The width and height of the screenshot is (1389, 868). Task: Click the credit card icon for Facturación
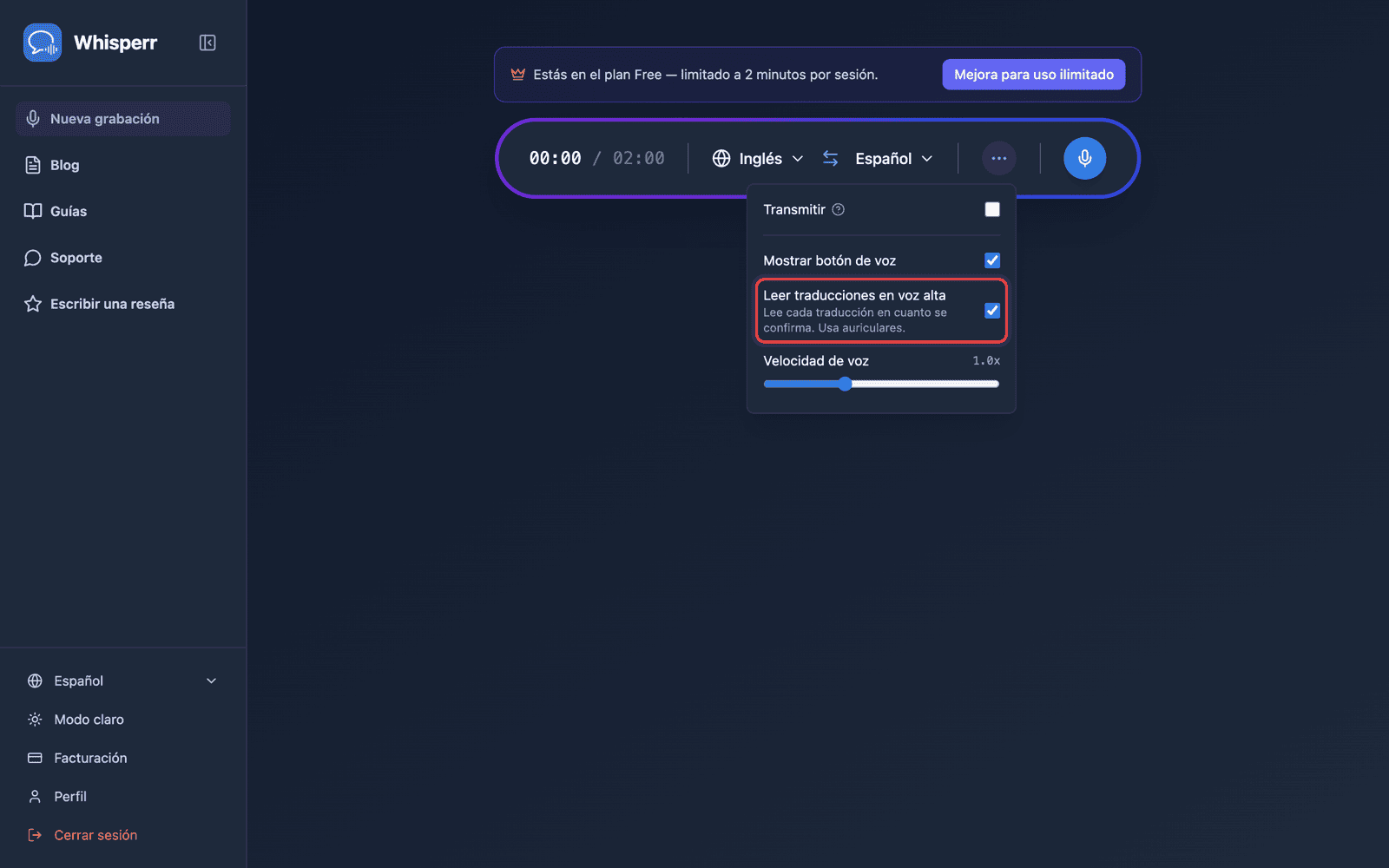pyautogui.click(x=35, y=758)
